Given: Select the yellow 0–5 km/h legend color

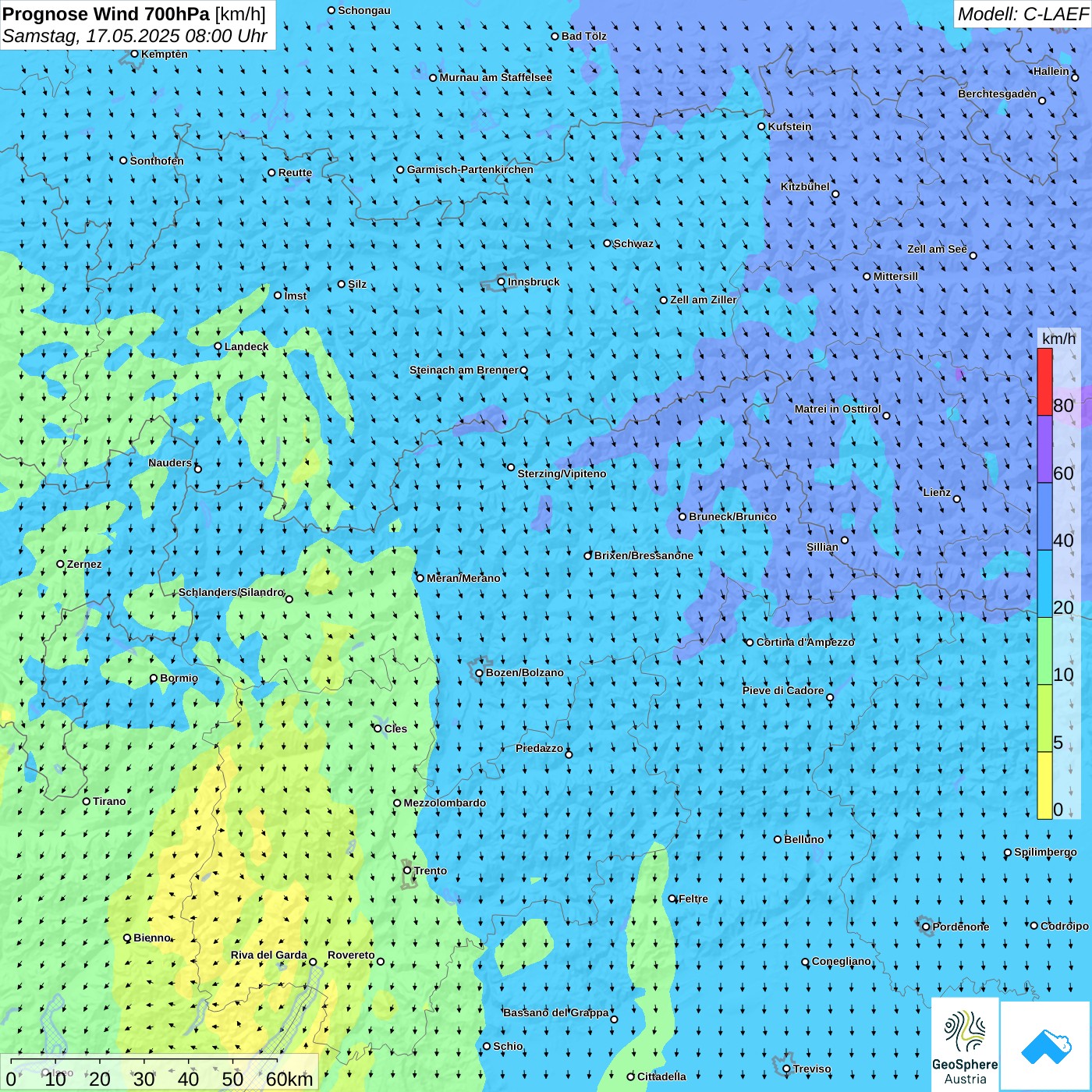Looking at the screenshot, I should (1044, 785).
